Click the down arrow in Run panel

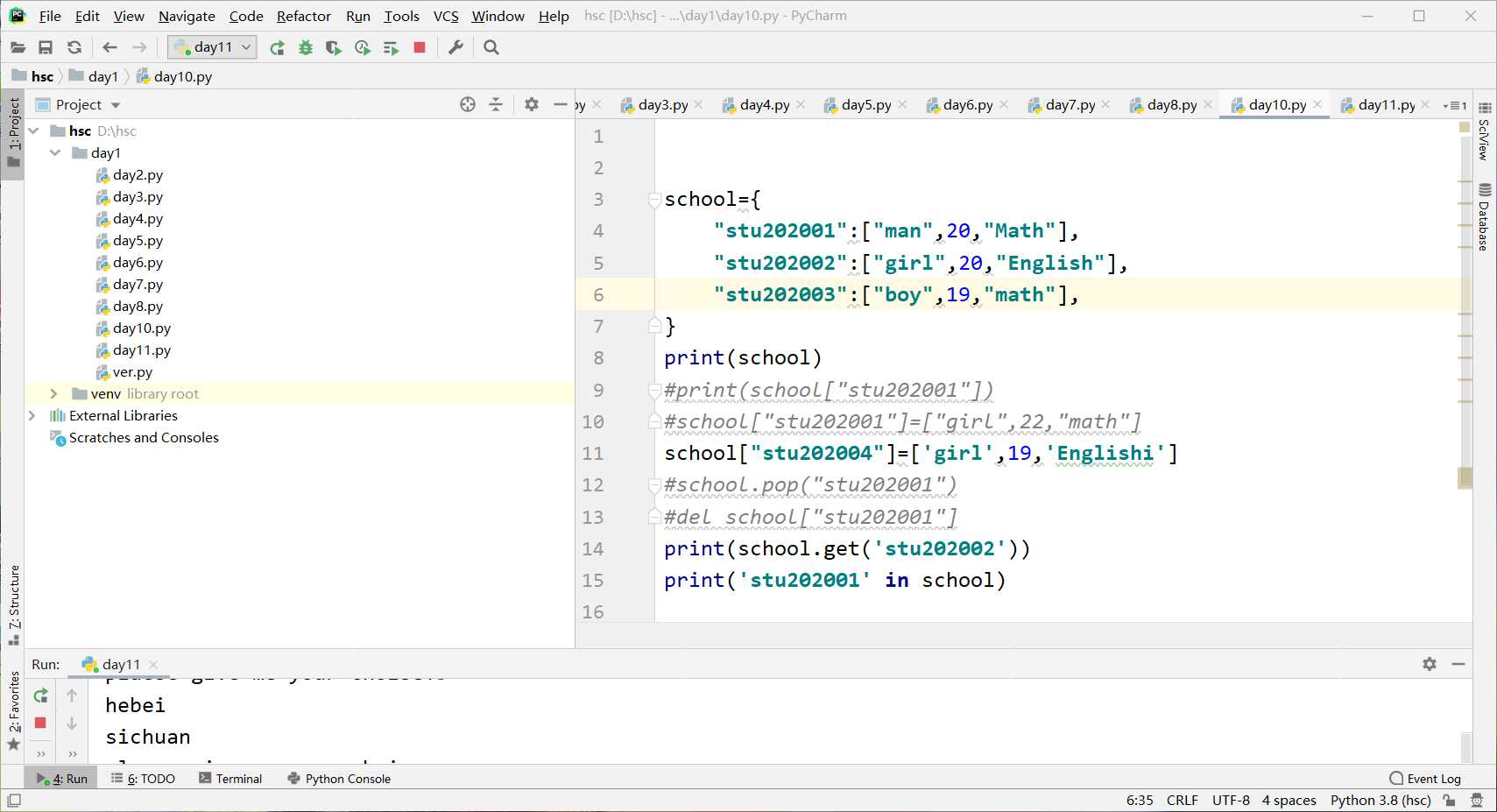pyautogui.click(x=72, y=724)
